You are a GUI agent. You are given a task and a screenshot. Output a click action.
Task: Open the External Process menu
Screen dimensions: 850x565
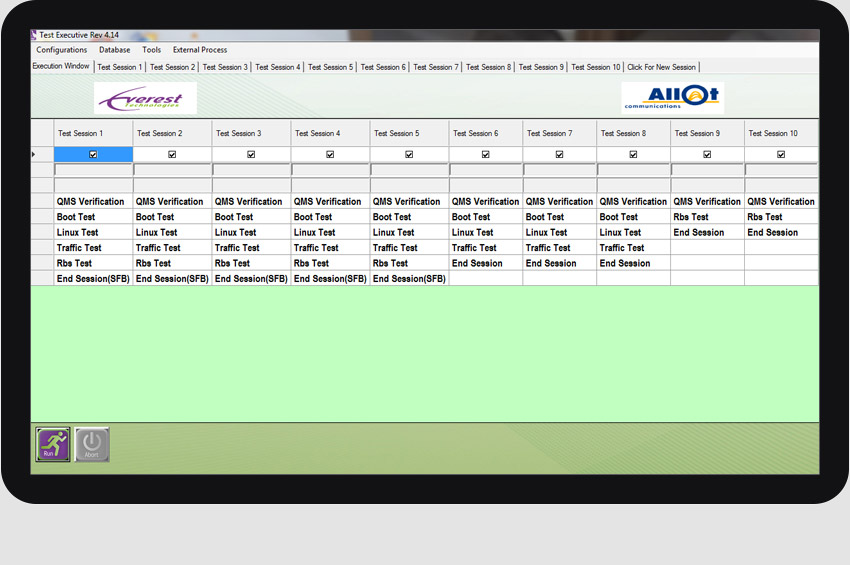click(200, 50)
